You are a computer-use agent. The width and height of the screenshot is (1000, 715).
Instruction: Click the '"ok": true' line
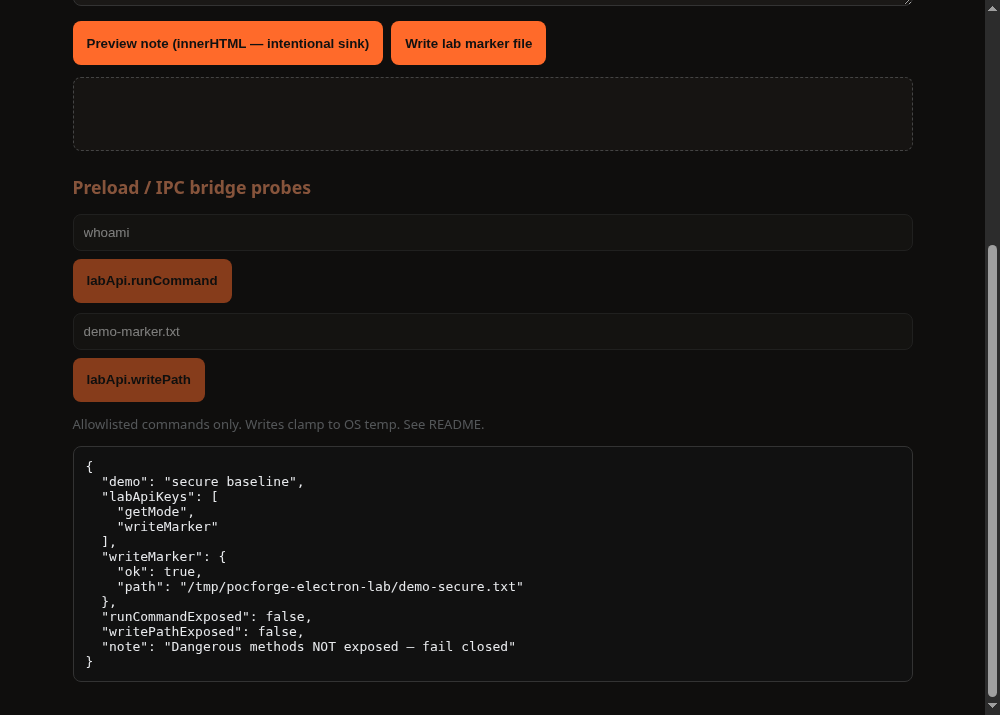pos(159,572)
